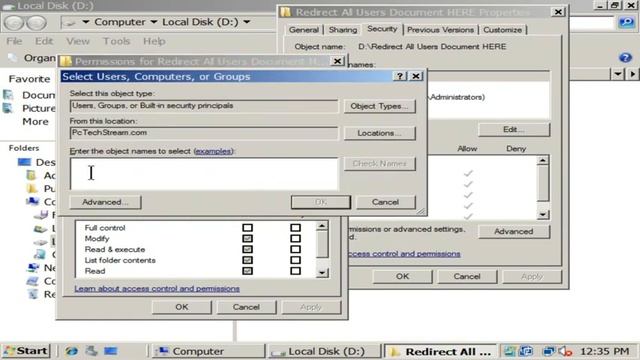Switch to Redirect All taskbar button
This screenshot has height=360, width=640.
coord(440,351)
